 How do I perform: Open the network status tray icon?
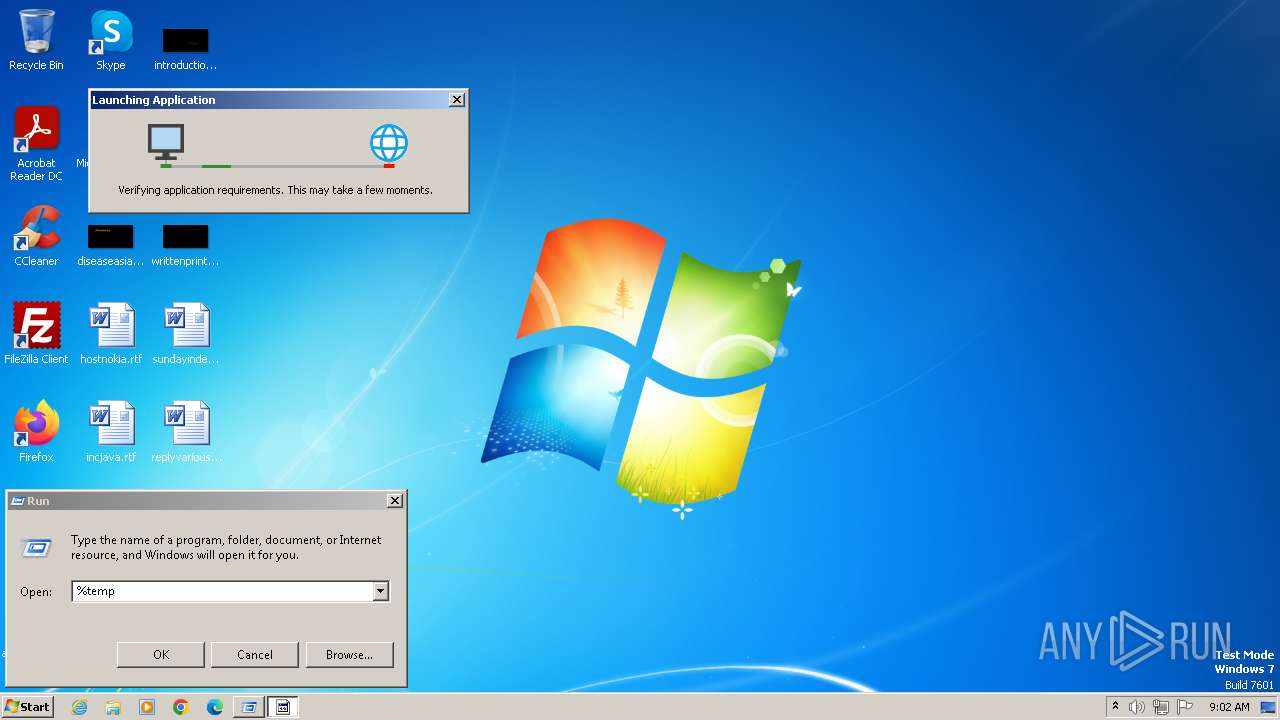(1161, 707)
